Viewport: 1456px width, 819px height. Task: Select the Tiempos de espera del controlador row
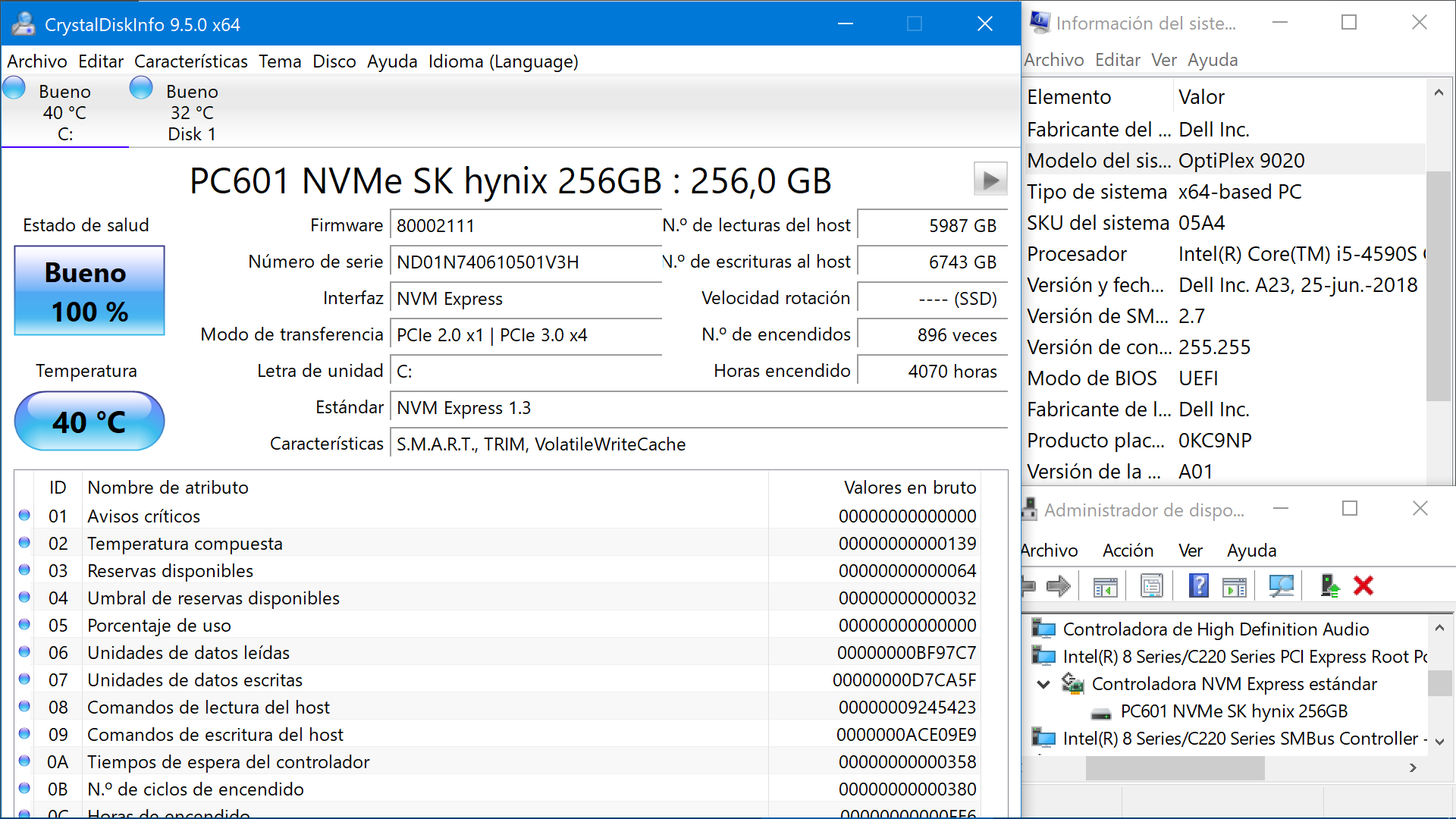[x=497, y=762]
